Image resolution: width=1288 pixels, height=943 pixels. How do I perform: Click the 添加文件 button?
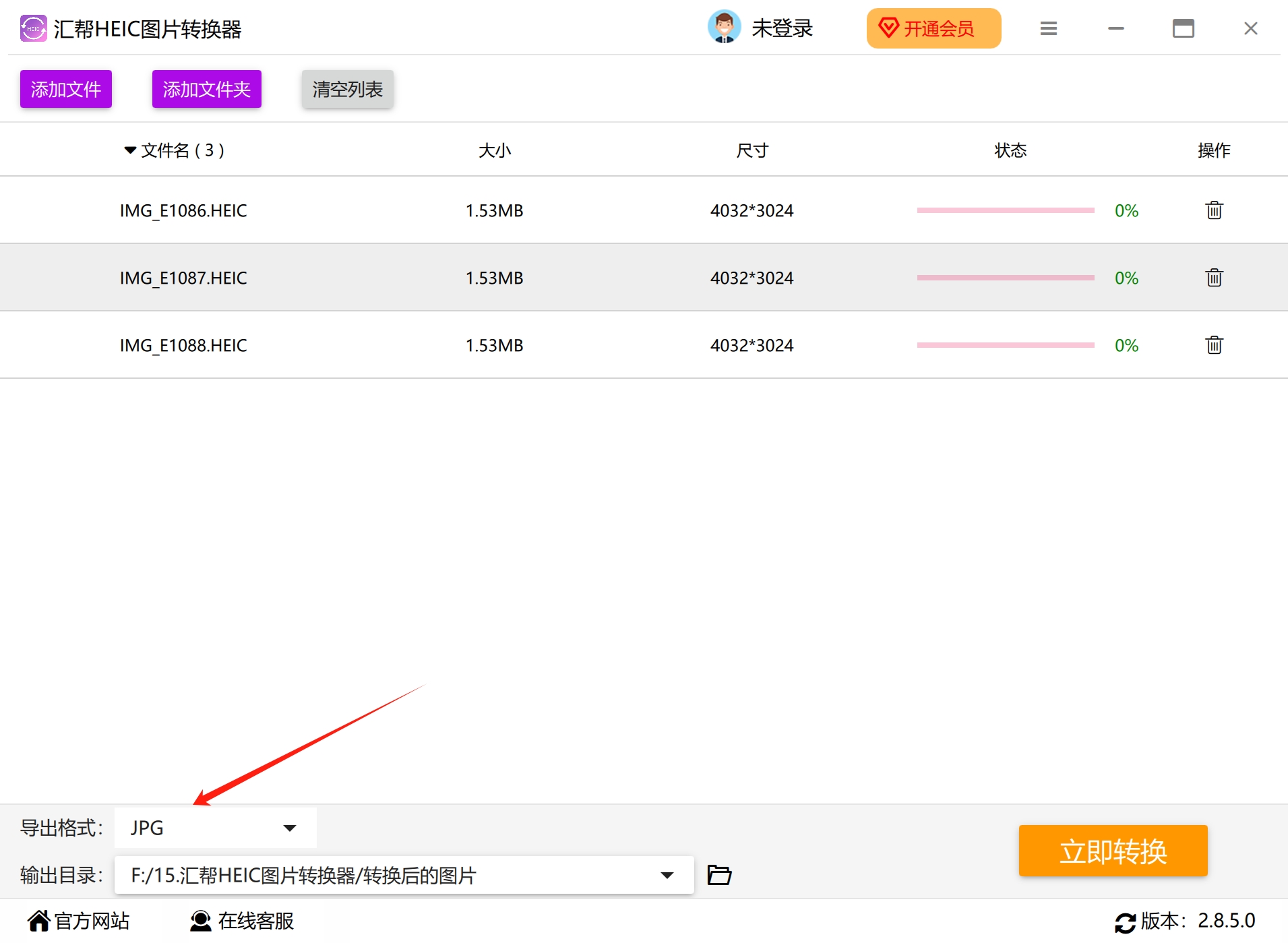(66, 89)
